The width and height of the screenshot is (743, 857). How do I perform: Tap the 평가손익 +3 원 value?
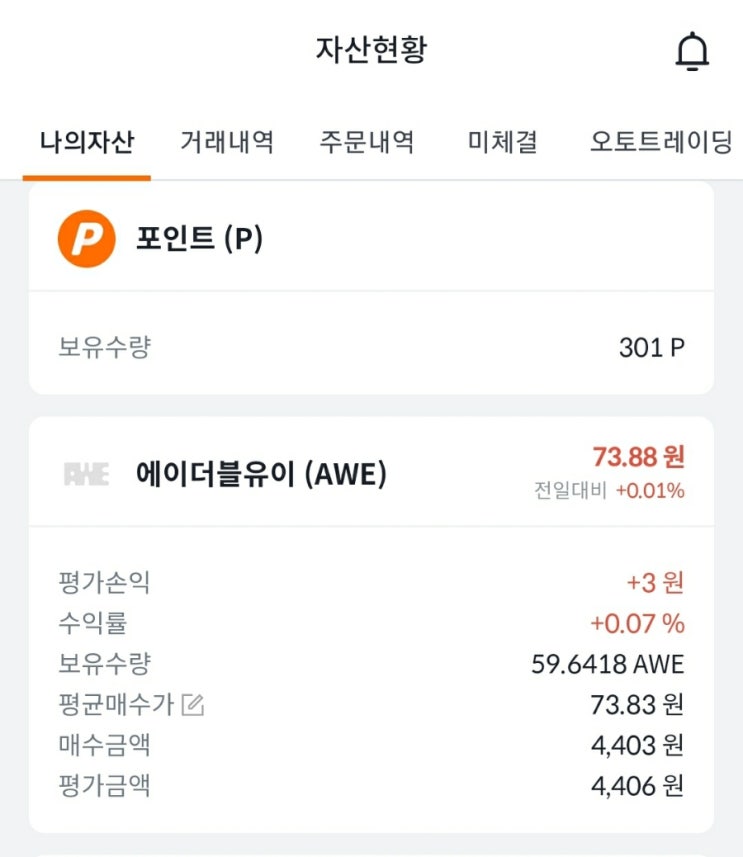point(655,582)
